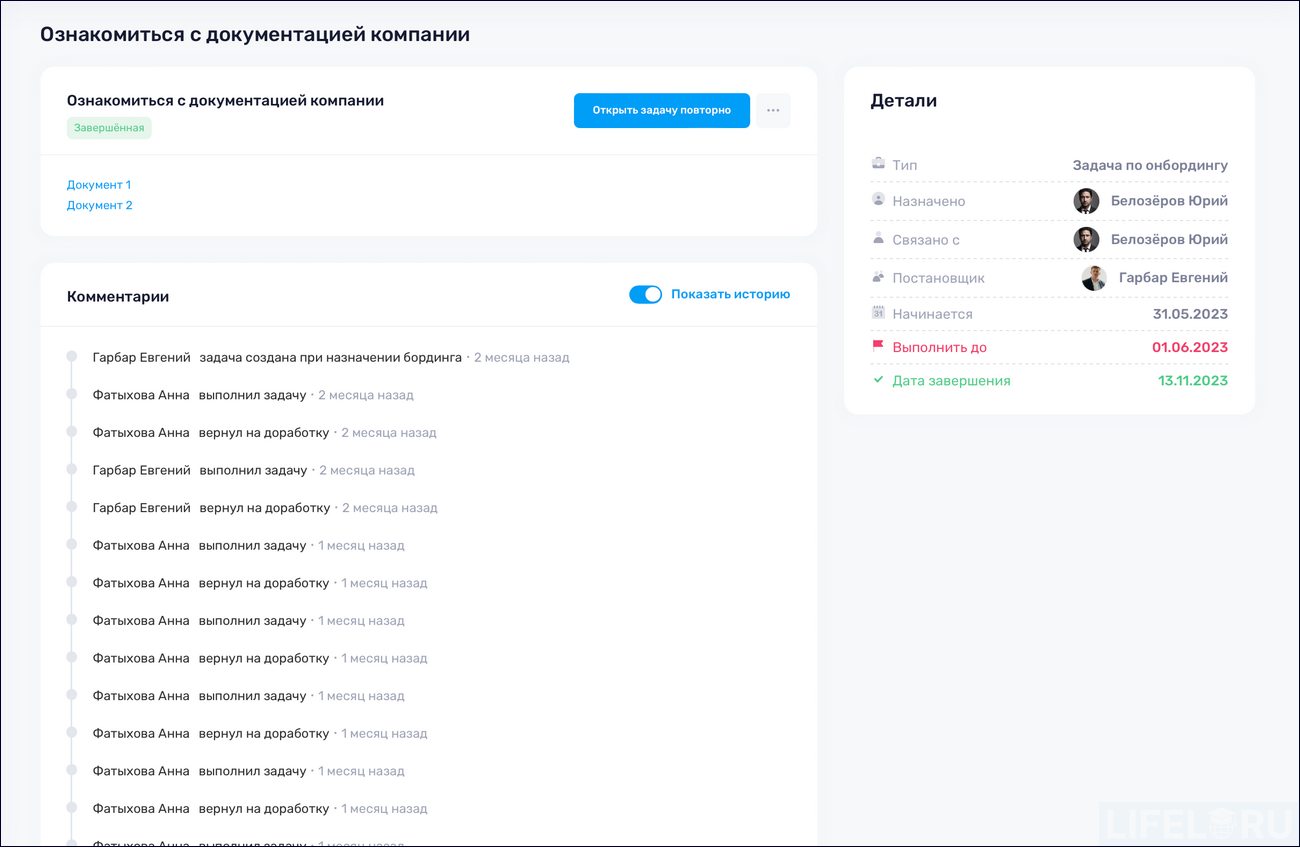This screenshot has height=848, width=1300.
Task: Open the «Документ 2» link
Action: [98, 204]
